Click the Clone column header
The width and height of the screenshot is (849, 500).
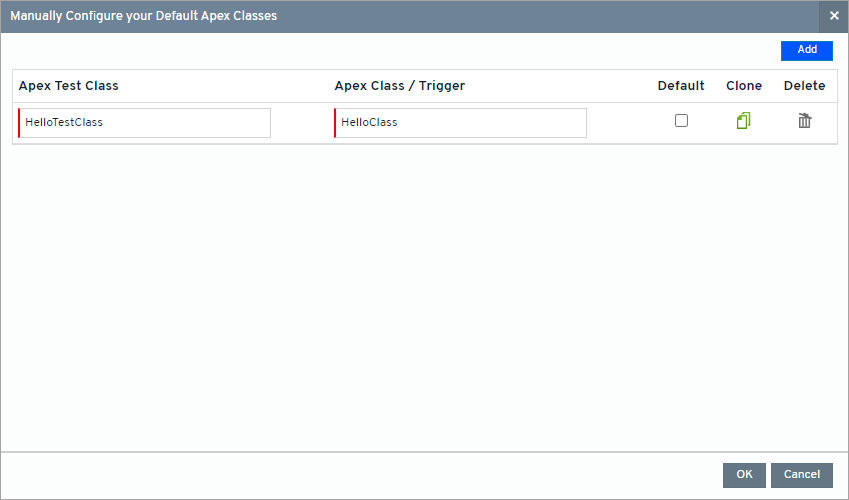coord(744,86)
